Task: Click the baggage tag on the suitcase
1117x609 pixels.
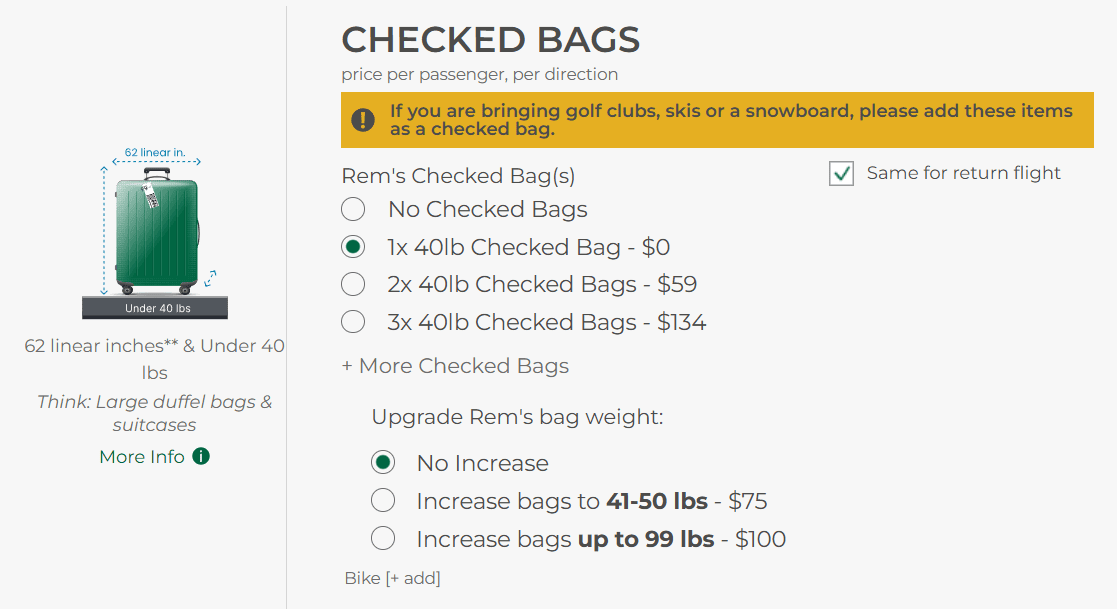Action: coord(151,195)
